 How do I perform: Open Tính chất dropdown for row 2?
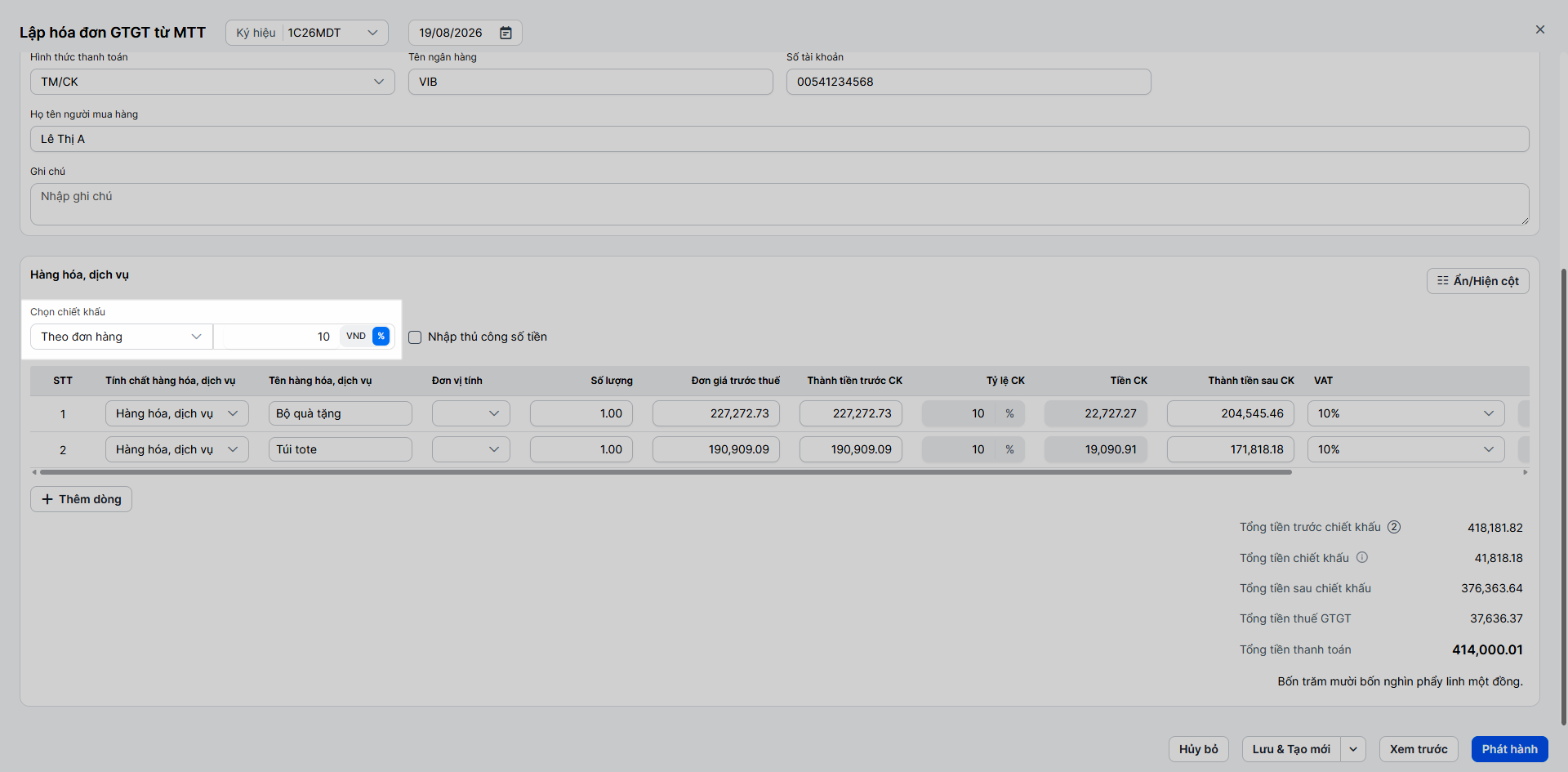click(x=177, y=449)
